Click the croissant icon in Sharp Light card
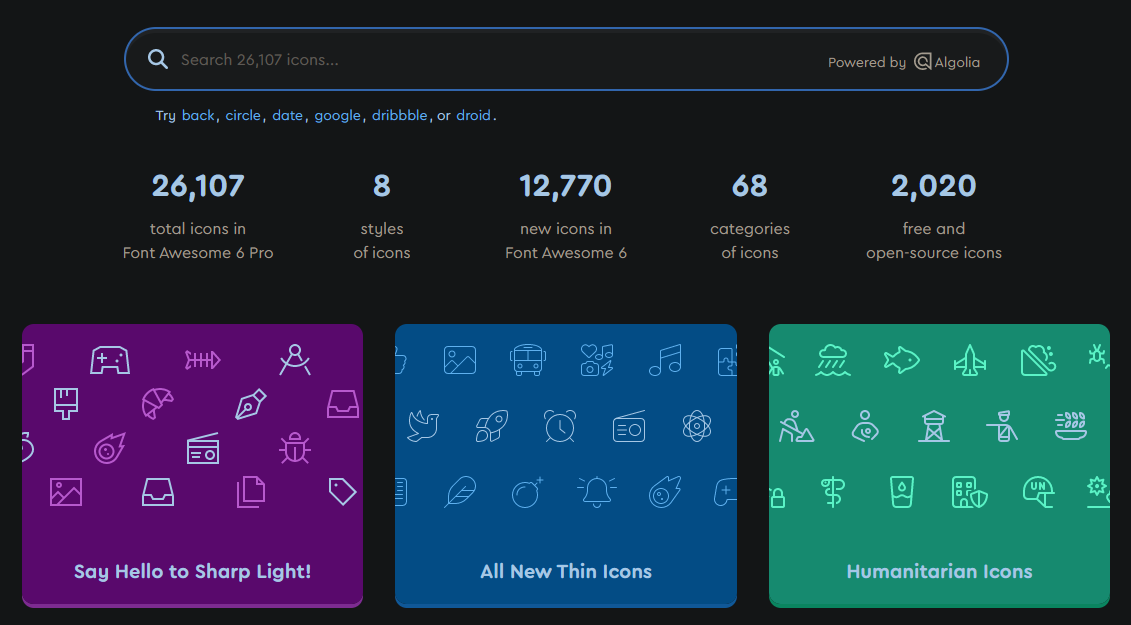1131x625 pixels. 157,403
